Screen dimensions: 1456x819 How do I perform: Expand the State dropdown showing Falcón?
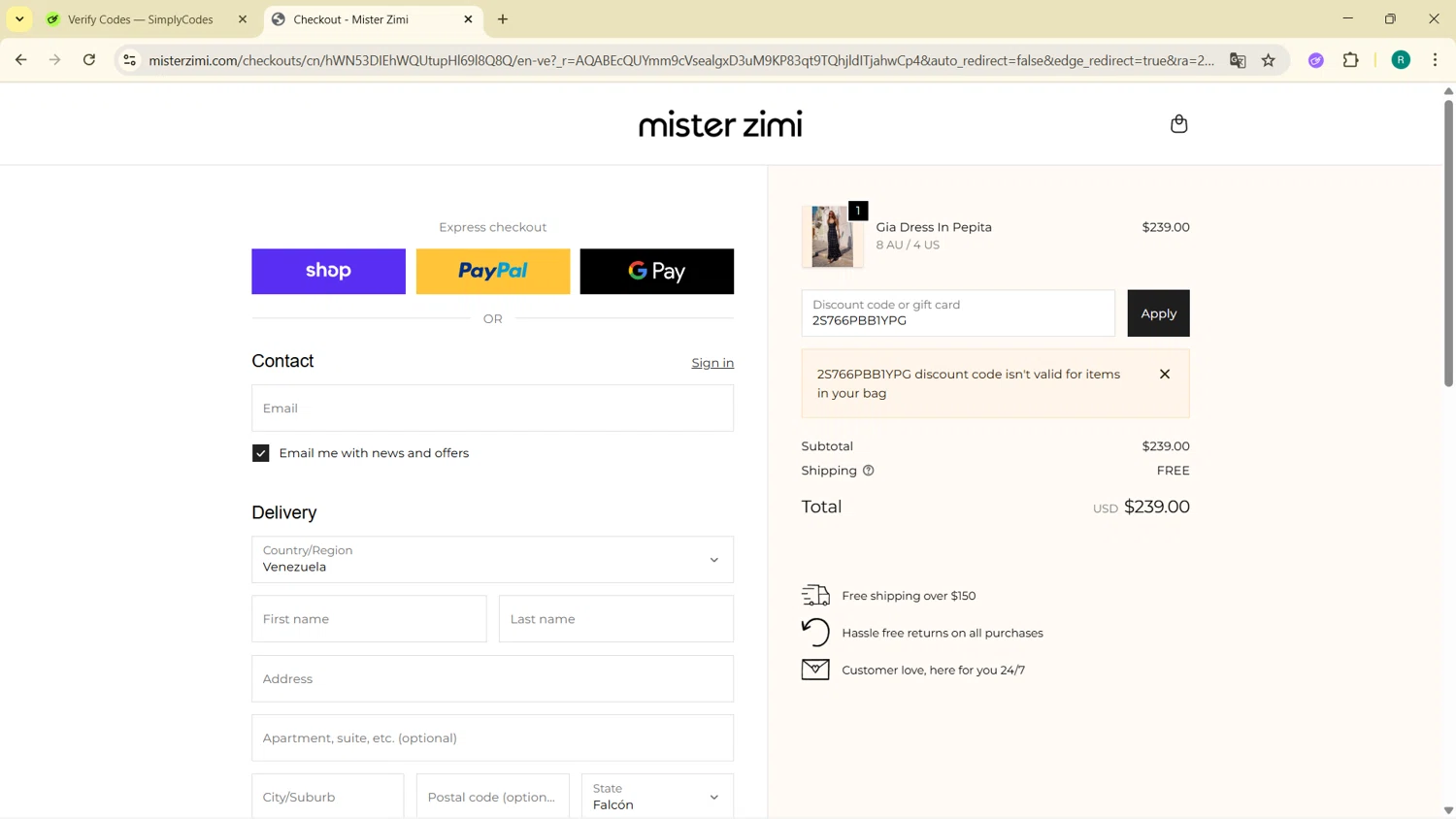(657, 797)
